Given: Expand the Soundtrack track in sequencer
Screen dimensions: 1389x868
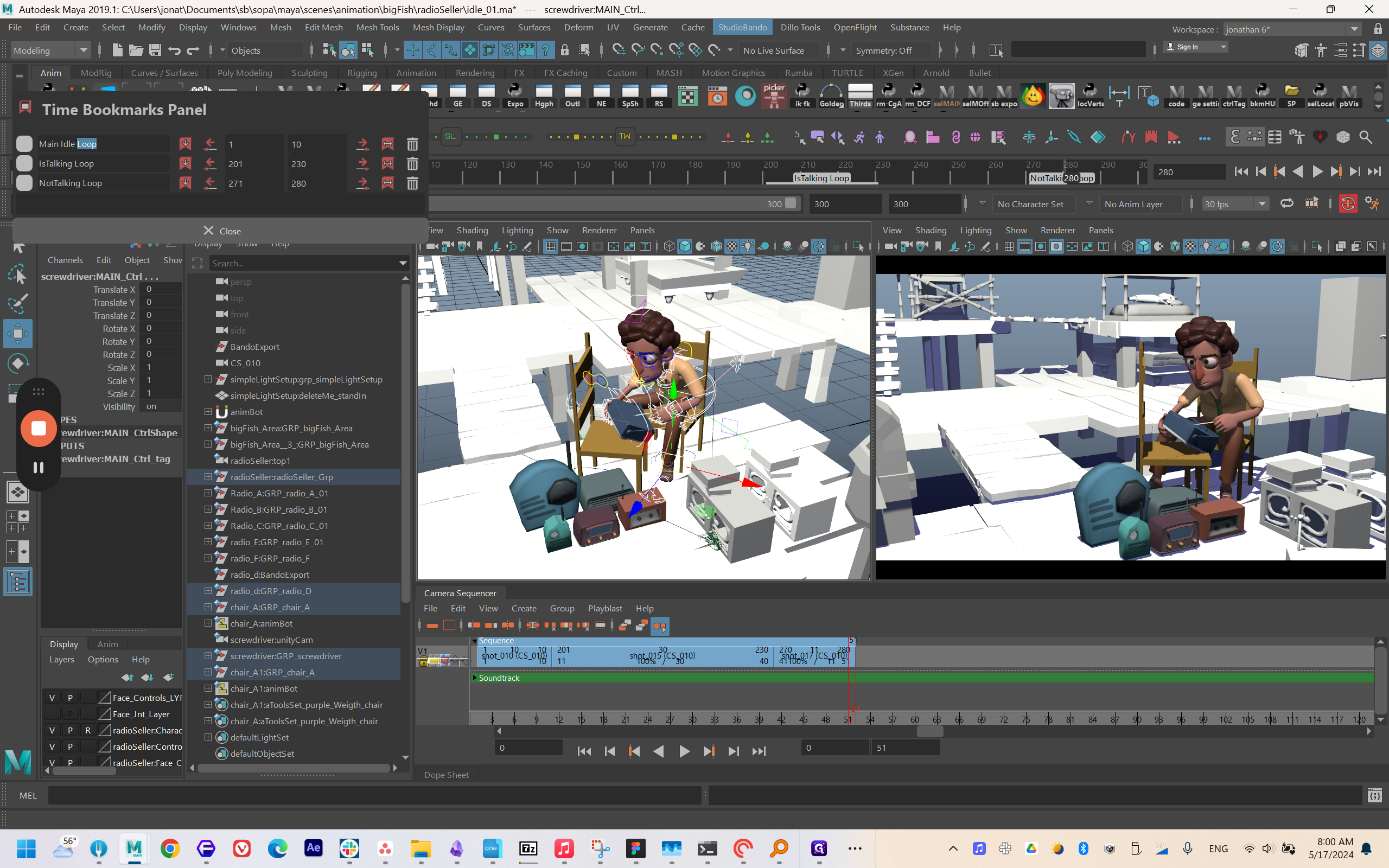Looking at the screenshot, I should [475, 678].
